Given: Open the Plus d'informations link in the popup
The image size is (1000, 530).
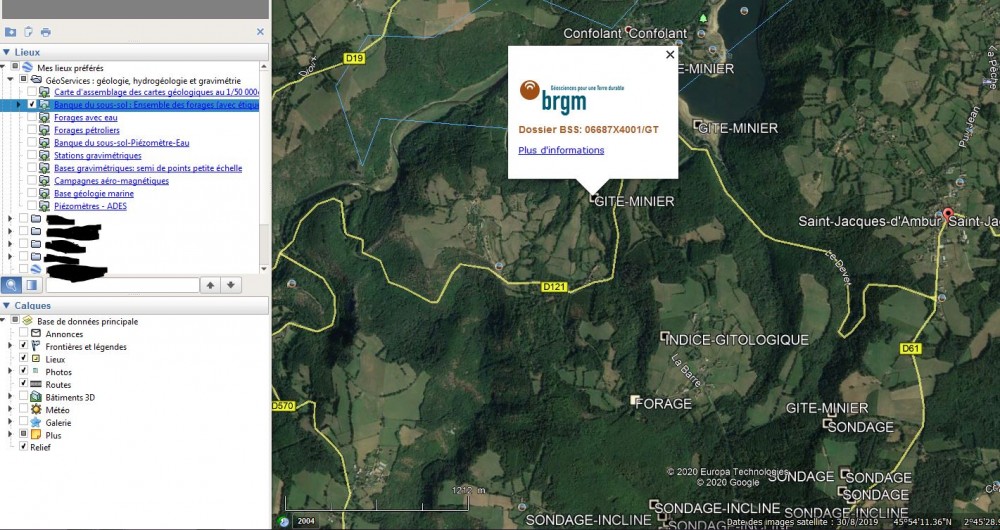Looking at the screenshot, I should 561,150.
